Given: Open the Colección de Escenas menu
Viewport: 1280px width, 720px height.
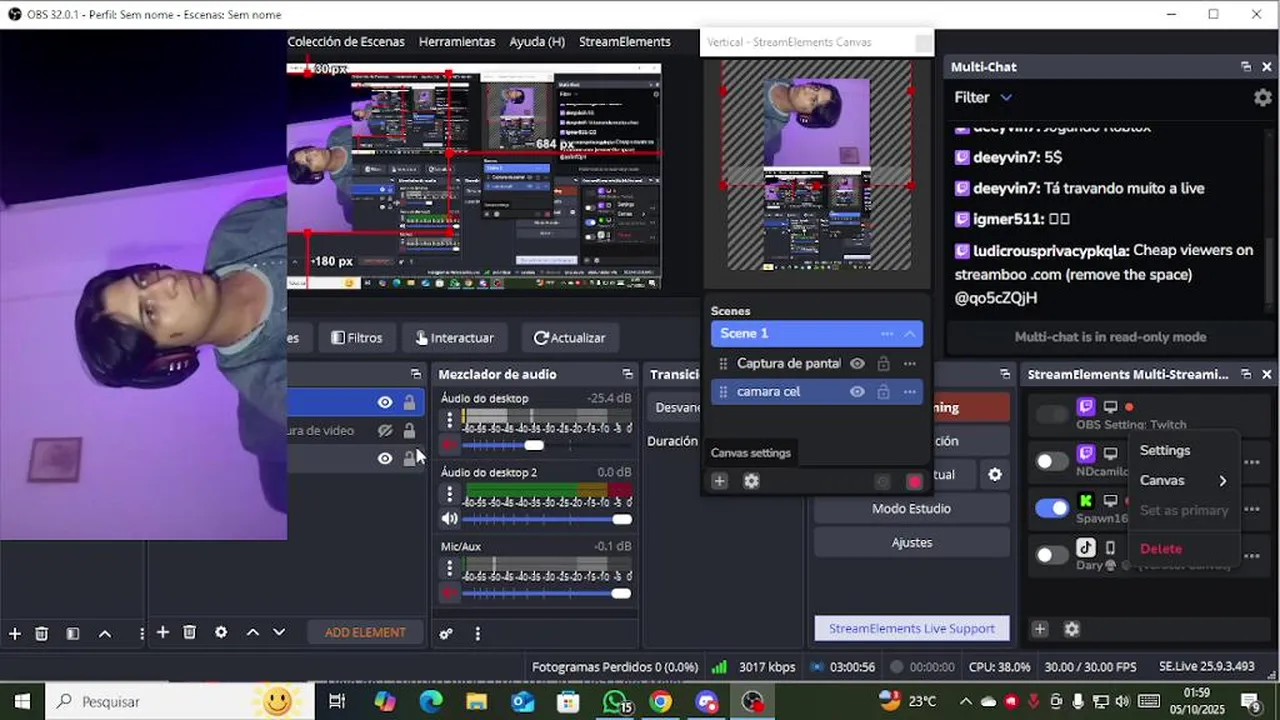Looking at the screenshot, I should [x=346, y=42].
